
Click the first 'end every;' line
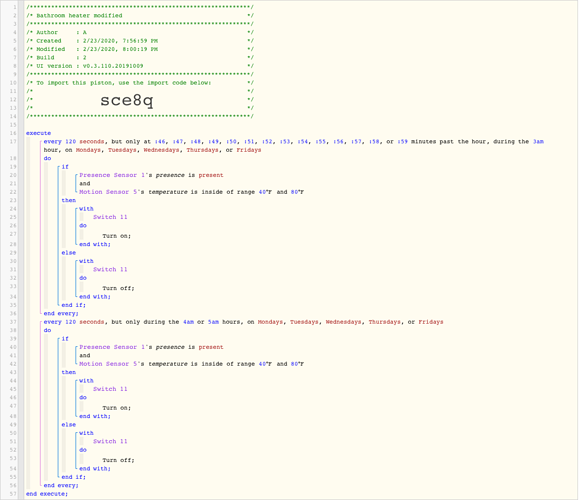pos(61,313)
